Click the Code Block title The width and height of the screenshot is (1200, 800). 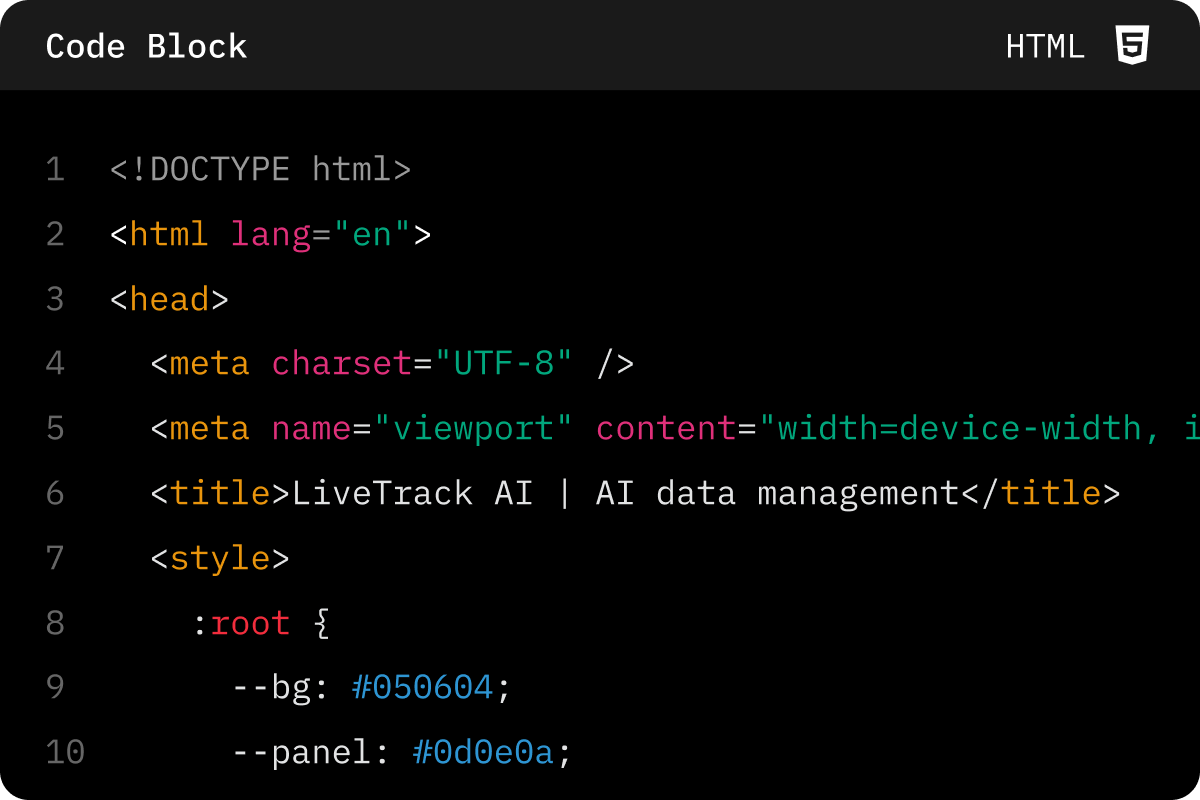146,47
